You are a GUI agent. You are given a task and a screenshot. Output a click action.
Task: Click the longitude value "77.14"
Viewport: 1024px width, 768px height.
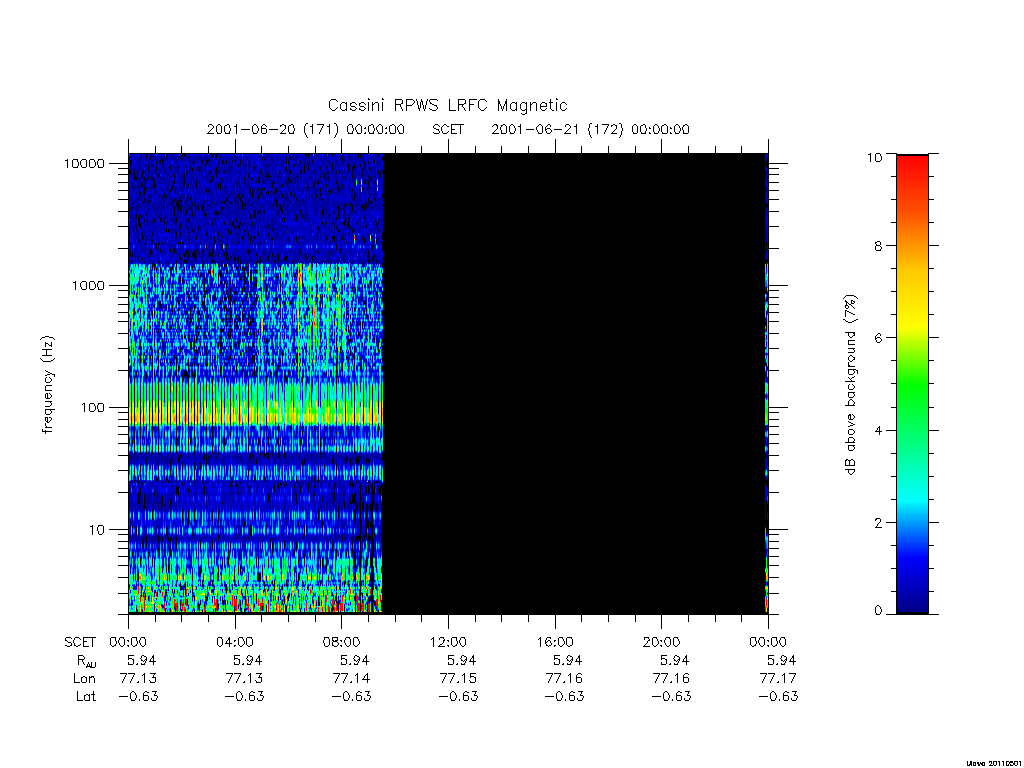click(x=351, y=679)
